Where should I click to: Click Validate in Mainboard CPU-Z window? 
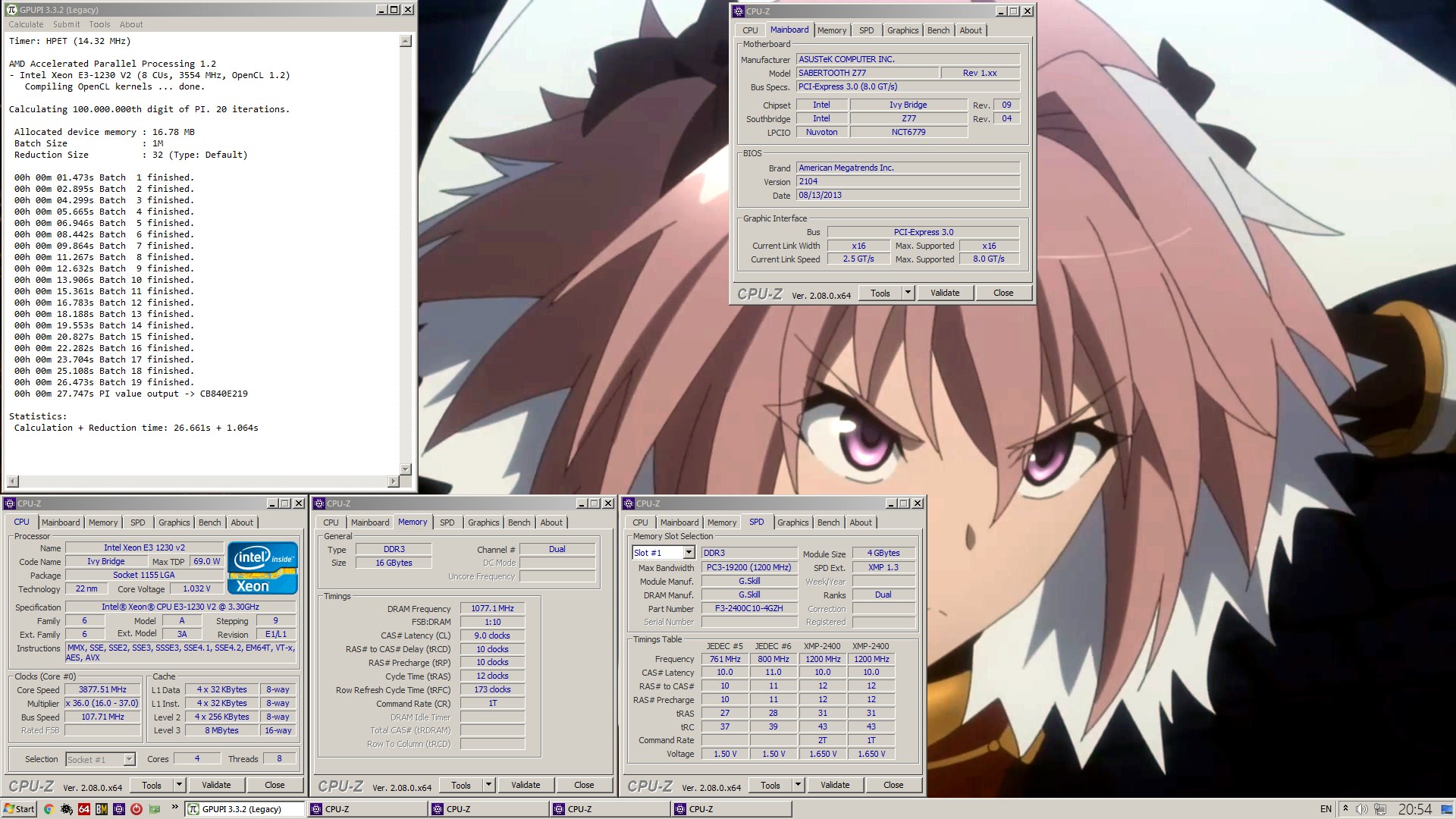(945, 293)
